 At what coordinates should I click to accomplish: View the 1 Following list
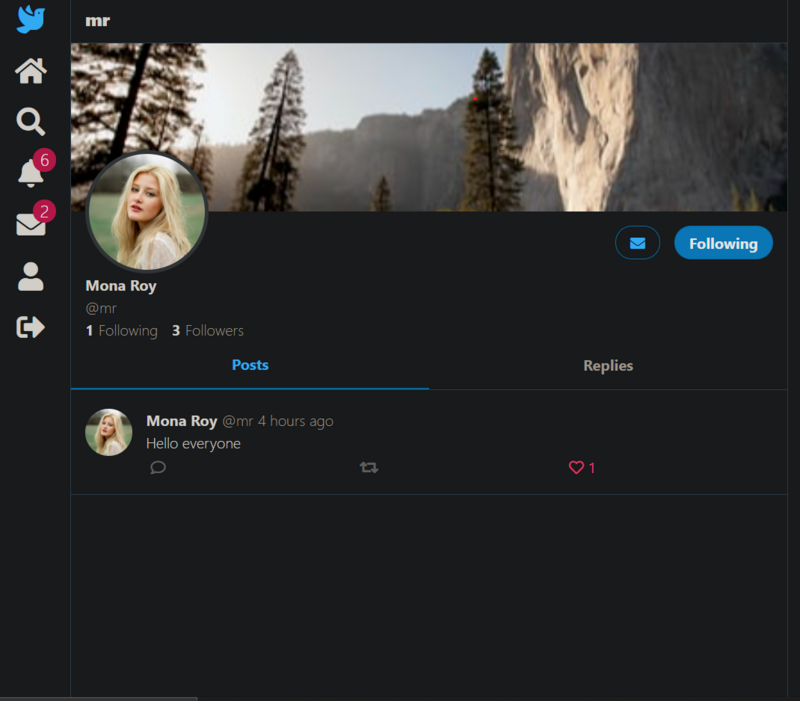click(x=121, y=331)
